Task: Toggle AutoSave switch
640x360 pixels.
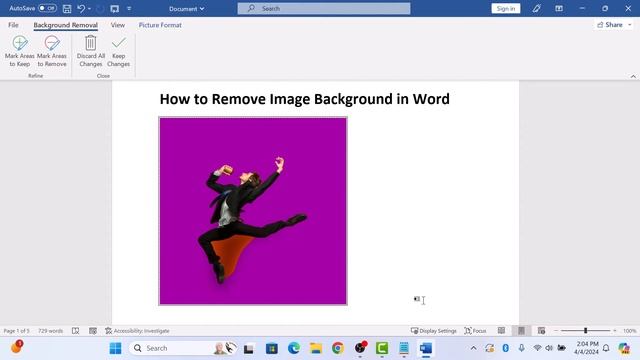Action: pos(47,8)
